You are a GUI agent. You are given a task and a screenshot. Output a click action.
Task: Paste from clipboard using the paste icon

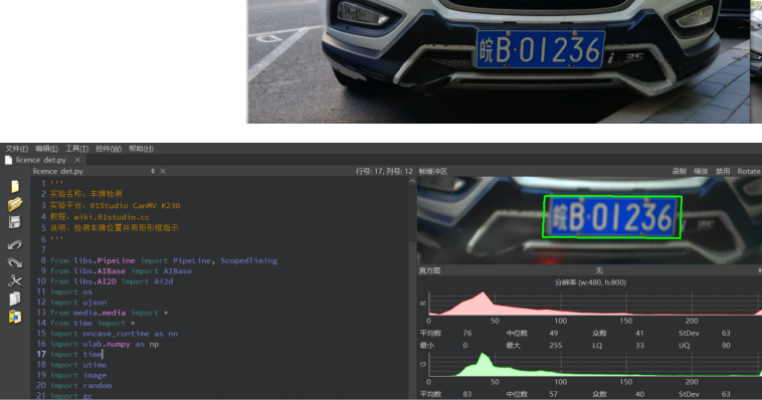(x=15, y=316)
